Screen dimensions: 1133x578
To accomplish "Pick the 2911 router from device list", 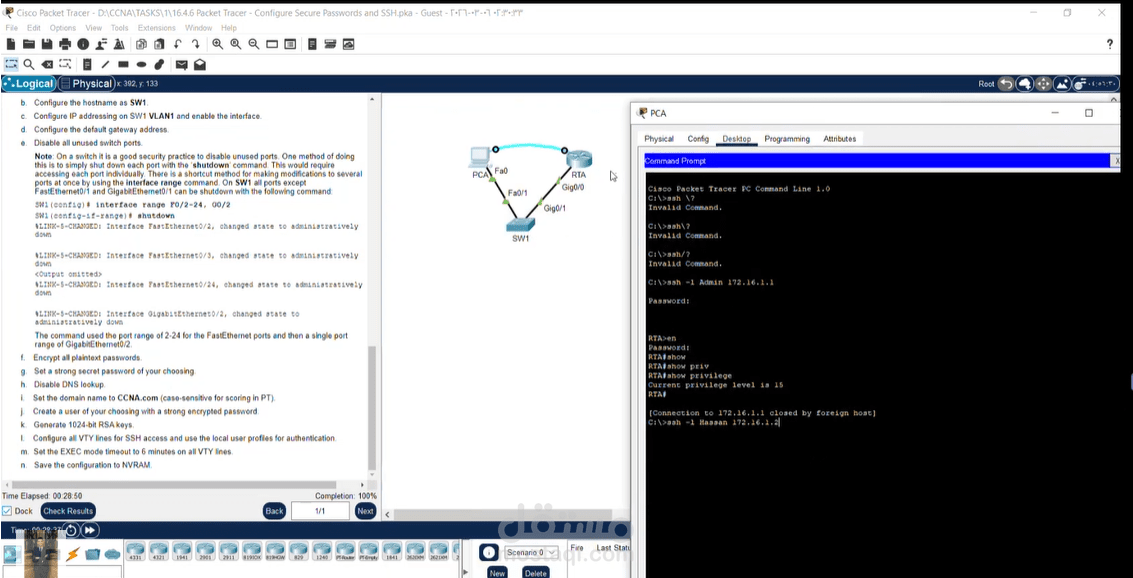I will (x=228, y=551).
